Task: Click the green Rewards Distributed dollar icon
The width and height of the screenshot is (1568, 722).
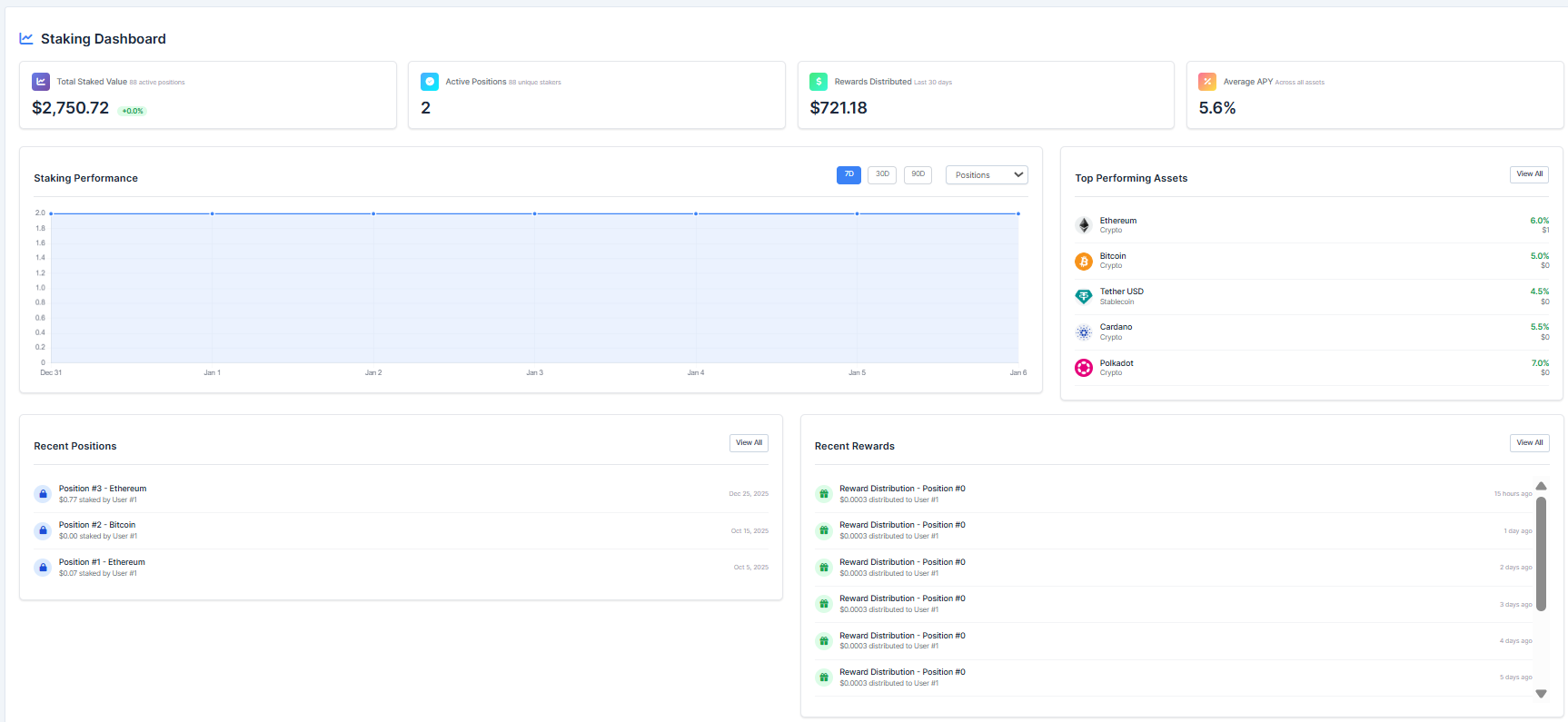Action: (819, 82)
